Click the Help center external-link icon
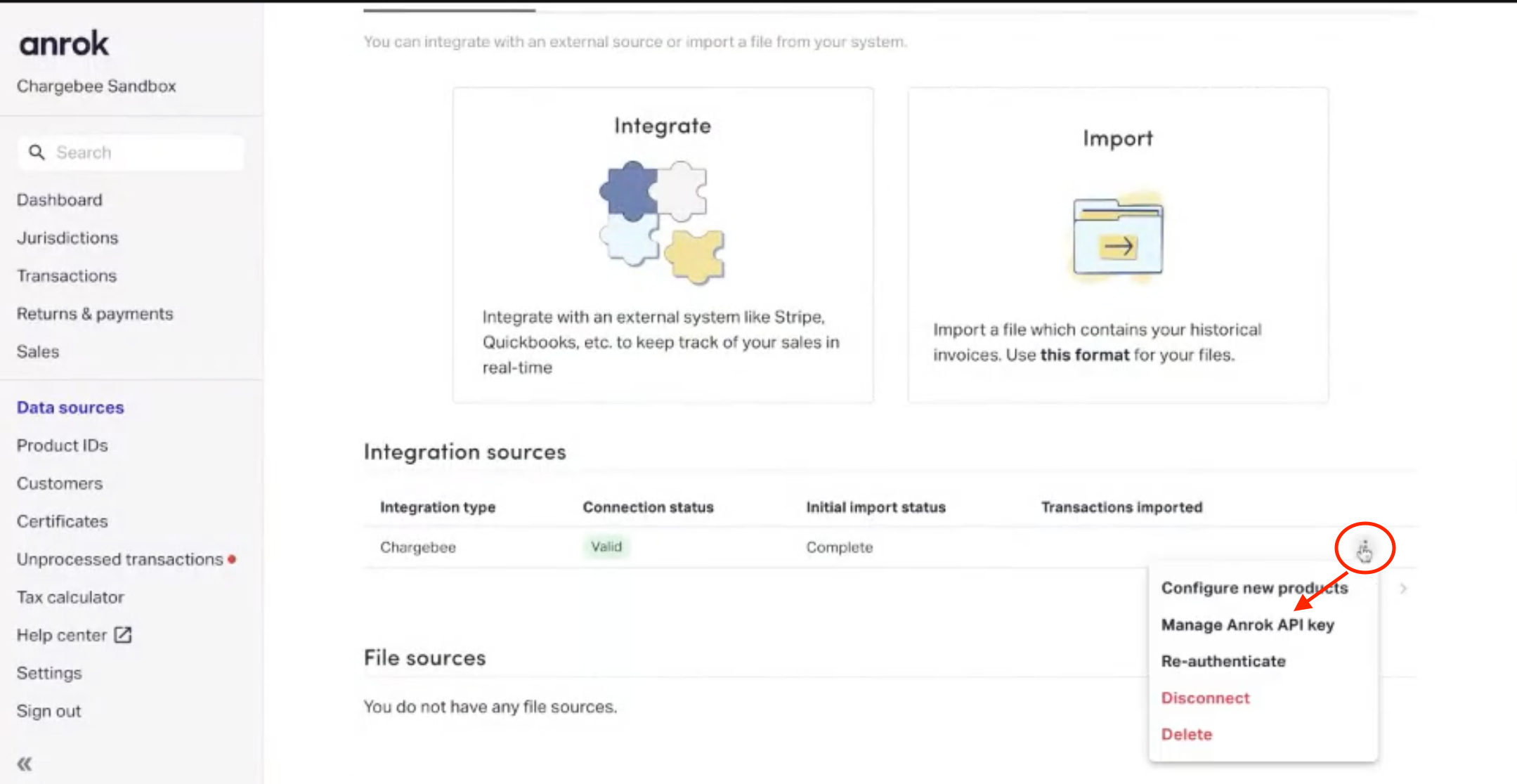The height and width of the screenshot is (784, 1517). point(124,635)
